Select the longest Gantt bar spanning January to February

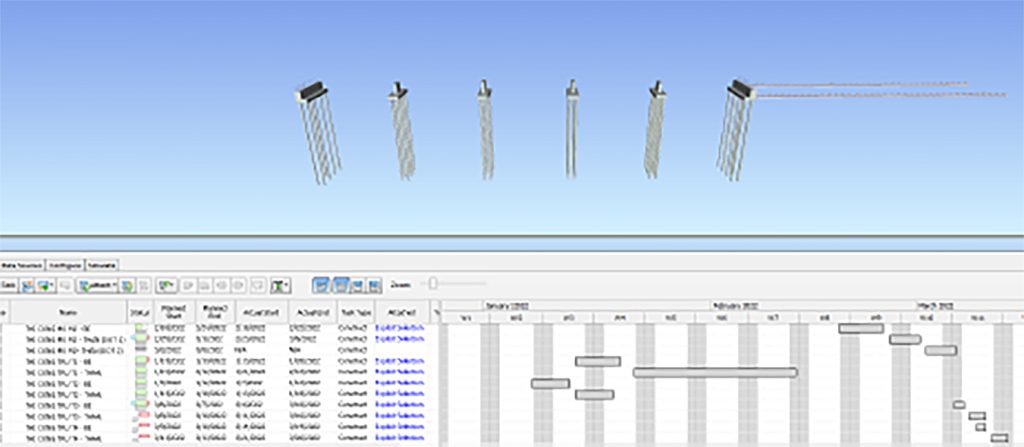point(715,372)
